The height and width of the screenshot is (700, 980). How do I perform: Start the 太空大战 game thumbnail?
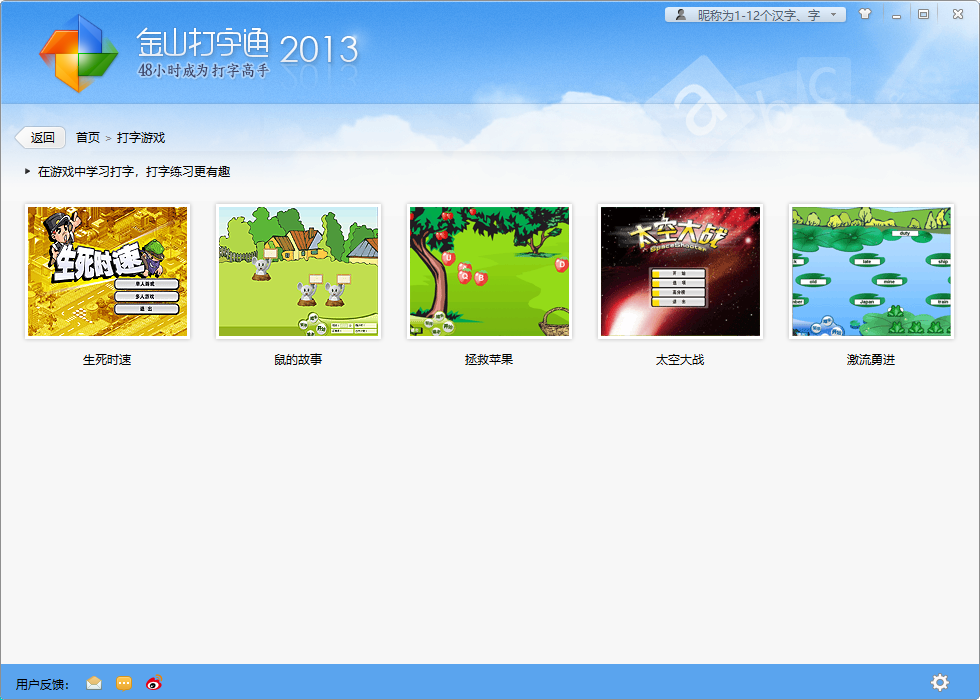(680, 271)
